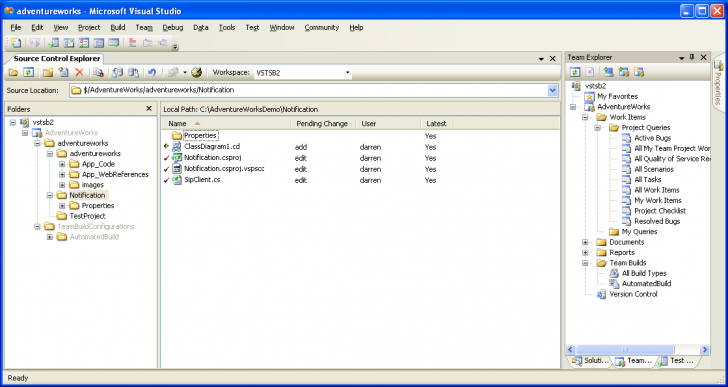Click the New Folder icon in Source Control toolbar
This screenshot has height=387, width=728.
(x=47, y=73)
